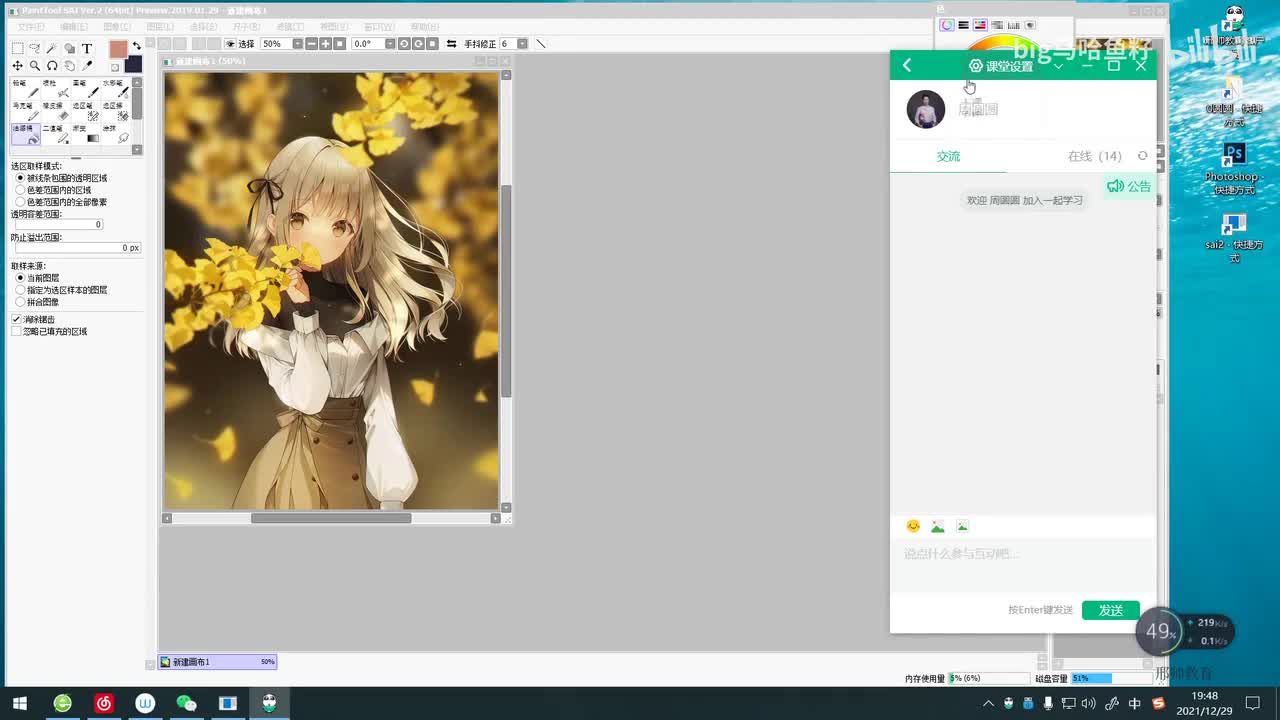The image size is (1280, 720).
Task: Rotate the canvas view clockwise
Action: click(x=417, y=44)
